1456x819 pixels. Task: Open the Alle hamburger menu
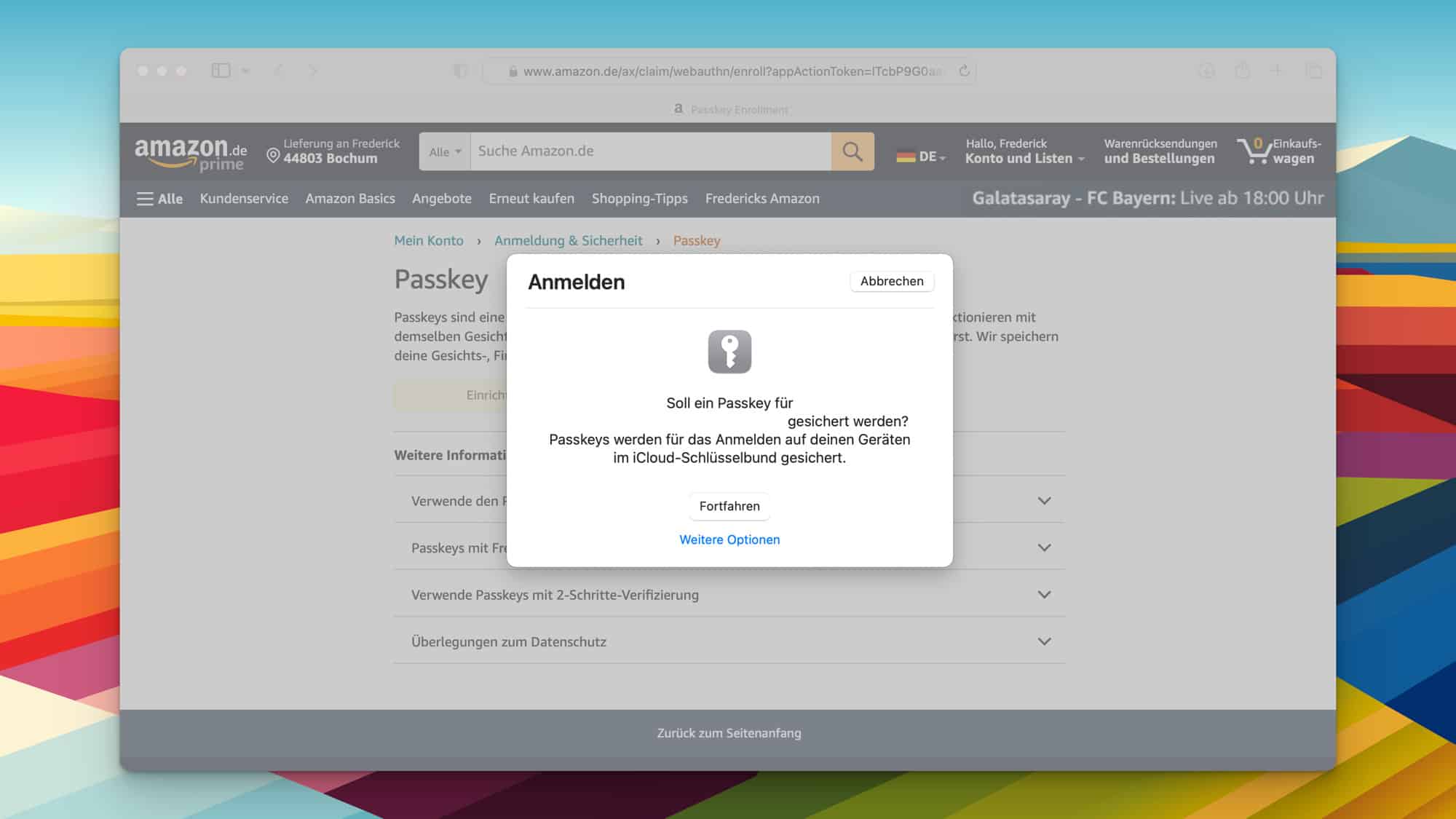click(159, 199)
